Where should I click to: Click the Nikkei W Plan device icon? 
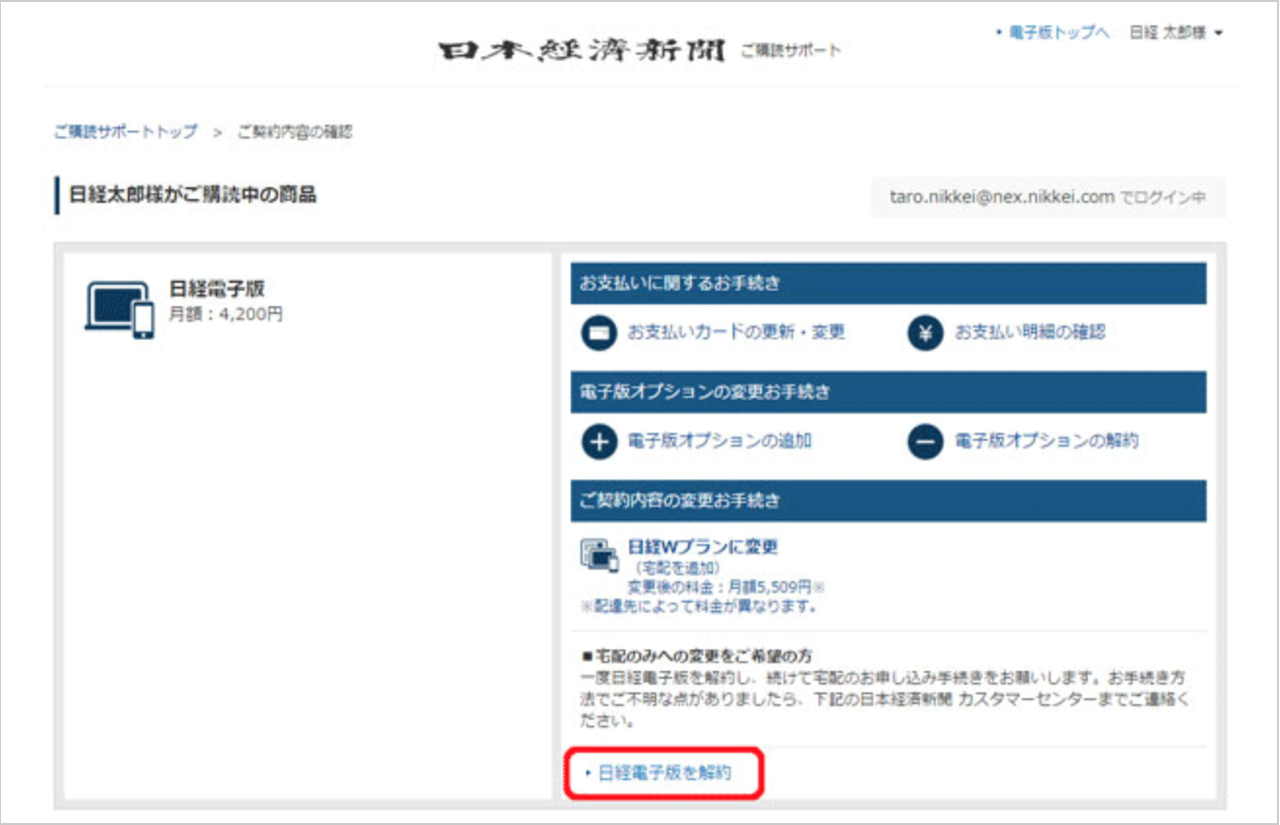click(x=600, y=555)
